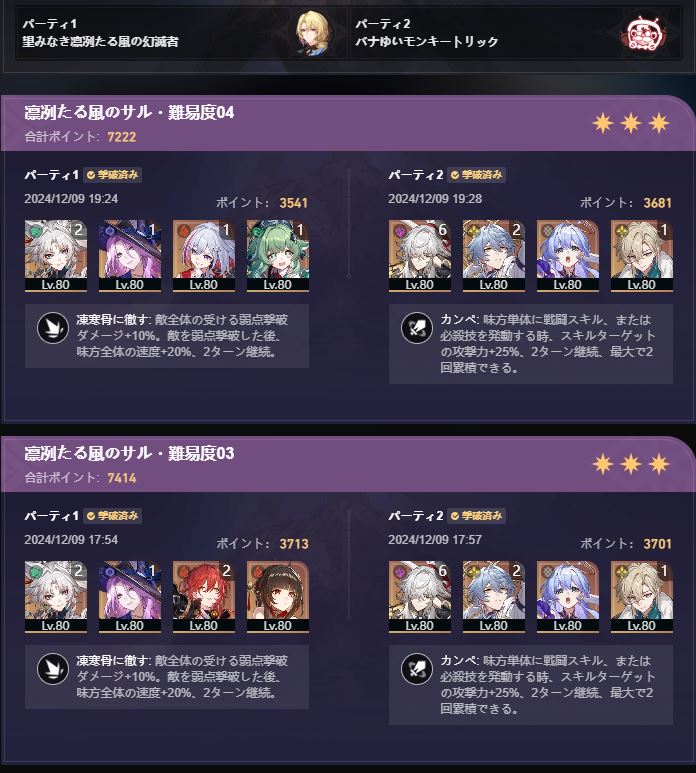Click the 合計ポイント 7222 score text
Image resolution: width=696 pixels, height=773 pixels.
point(80,137)
